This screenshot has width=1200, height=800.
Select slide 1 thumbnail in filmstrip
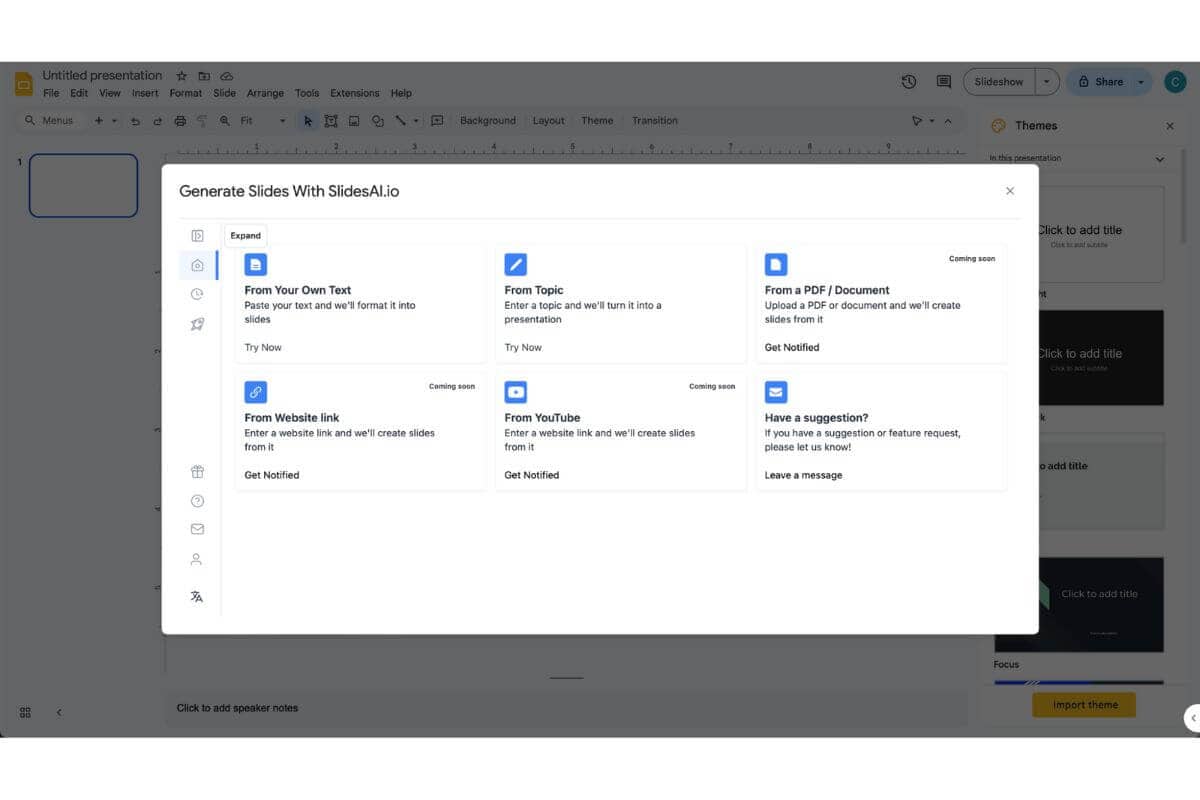click(x=83, y=185)
